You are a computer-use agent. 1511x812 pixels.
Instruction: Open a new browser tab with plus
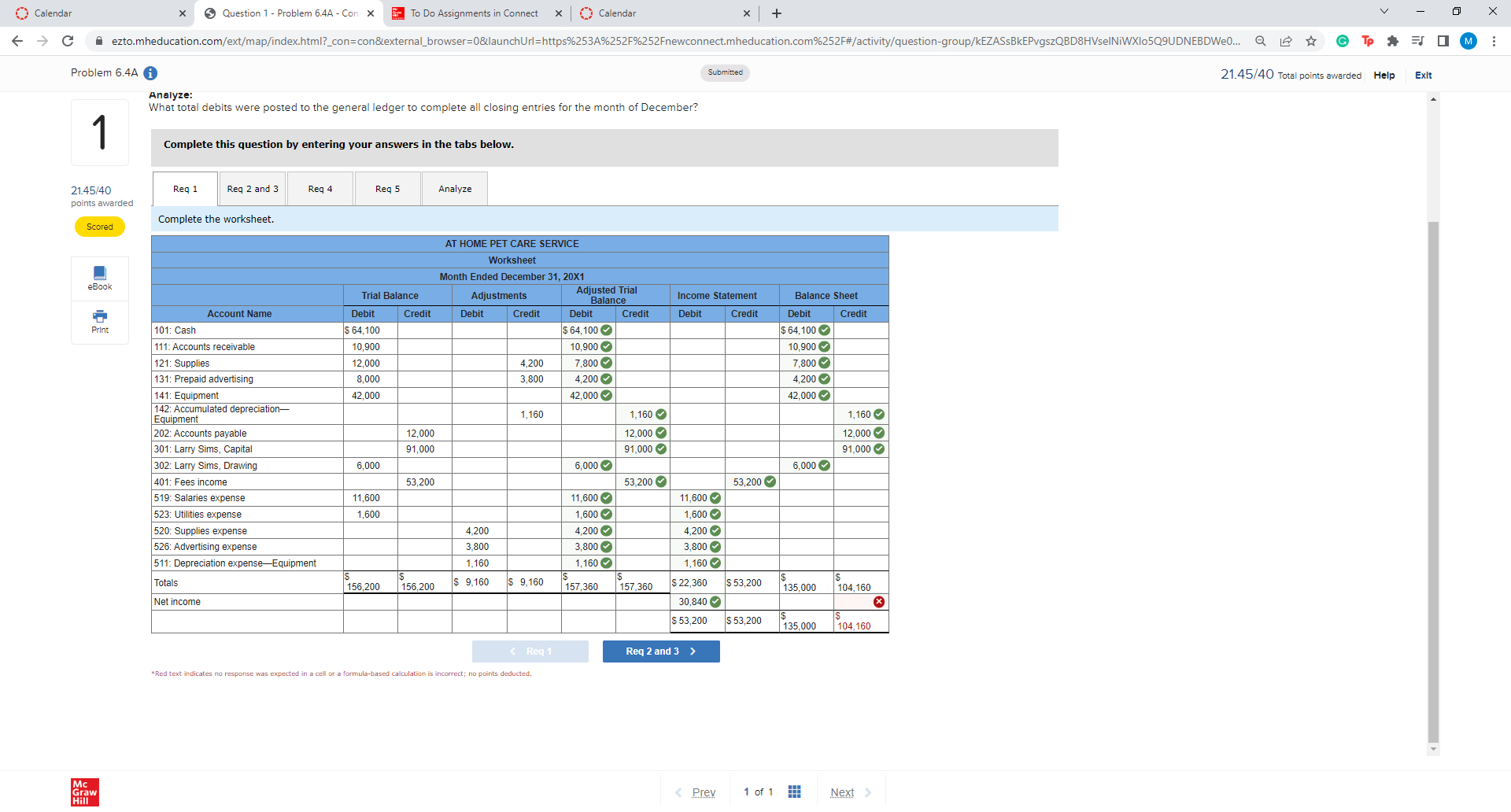pos(777,13)
